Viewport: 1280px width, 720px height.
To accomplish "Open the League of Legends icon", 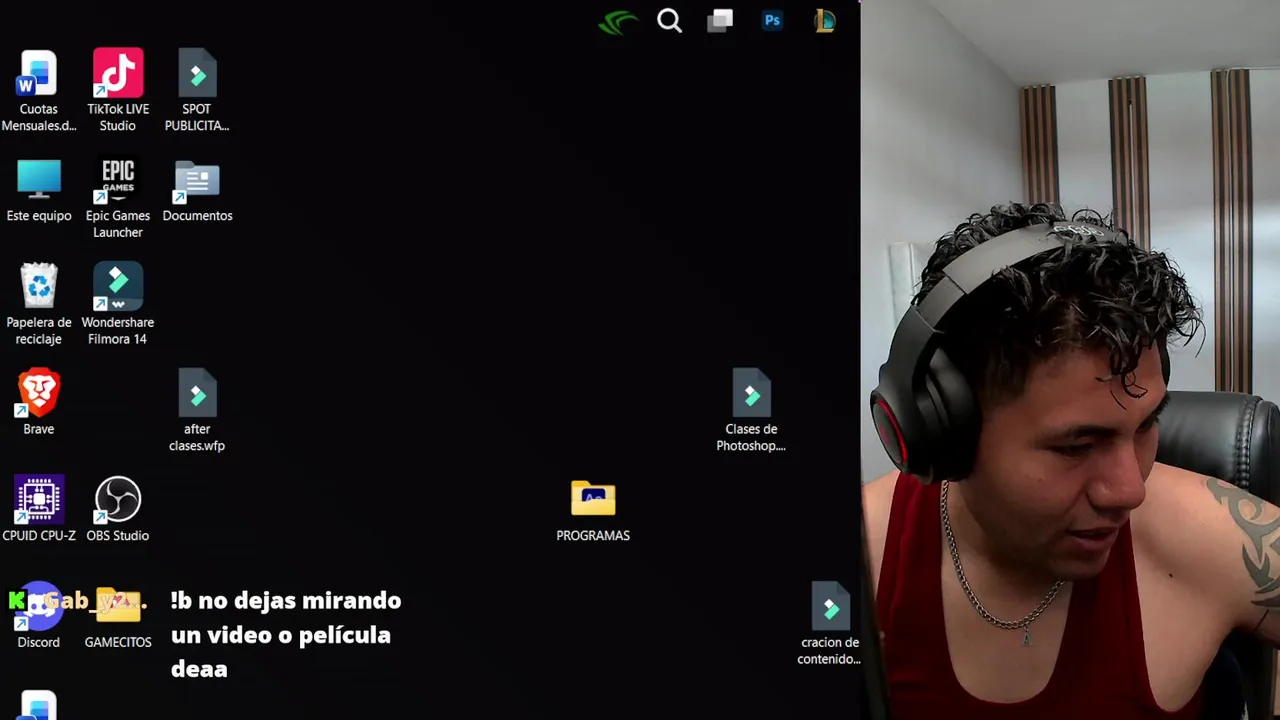I will (824, 20).
